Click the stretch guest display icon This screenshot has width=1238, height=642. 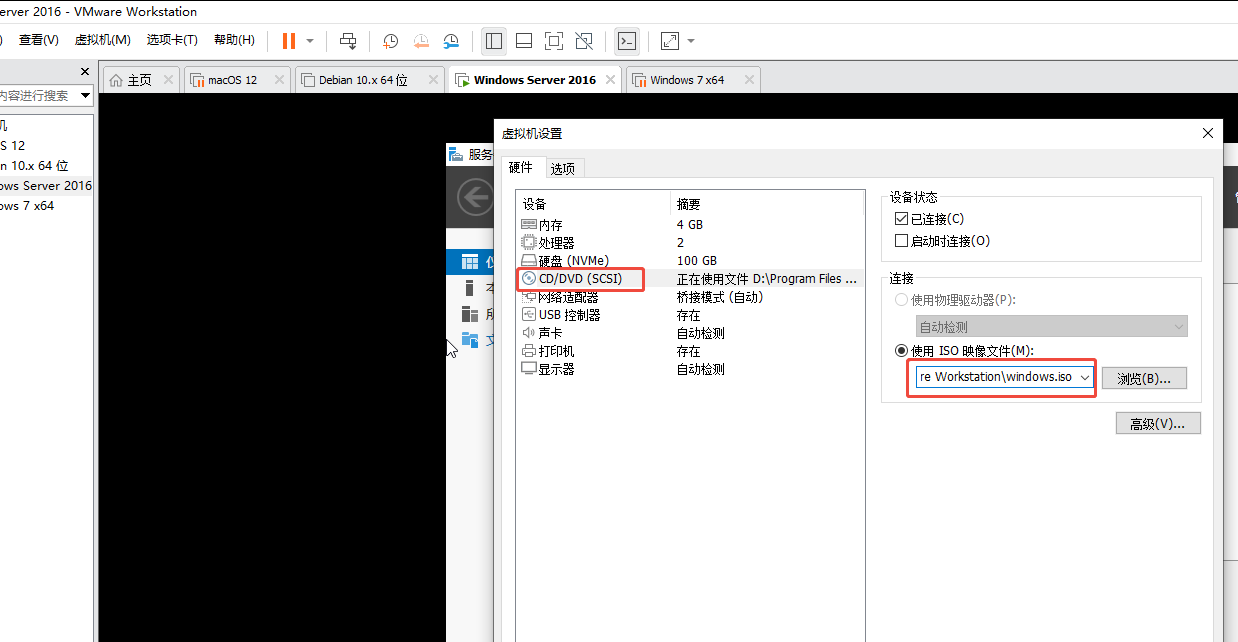670,41
